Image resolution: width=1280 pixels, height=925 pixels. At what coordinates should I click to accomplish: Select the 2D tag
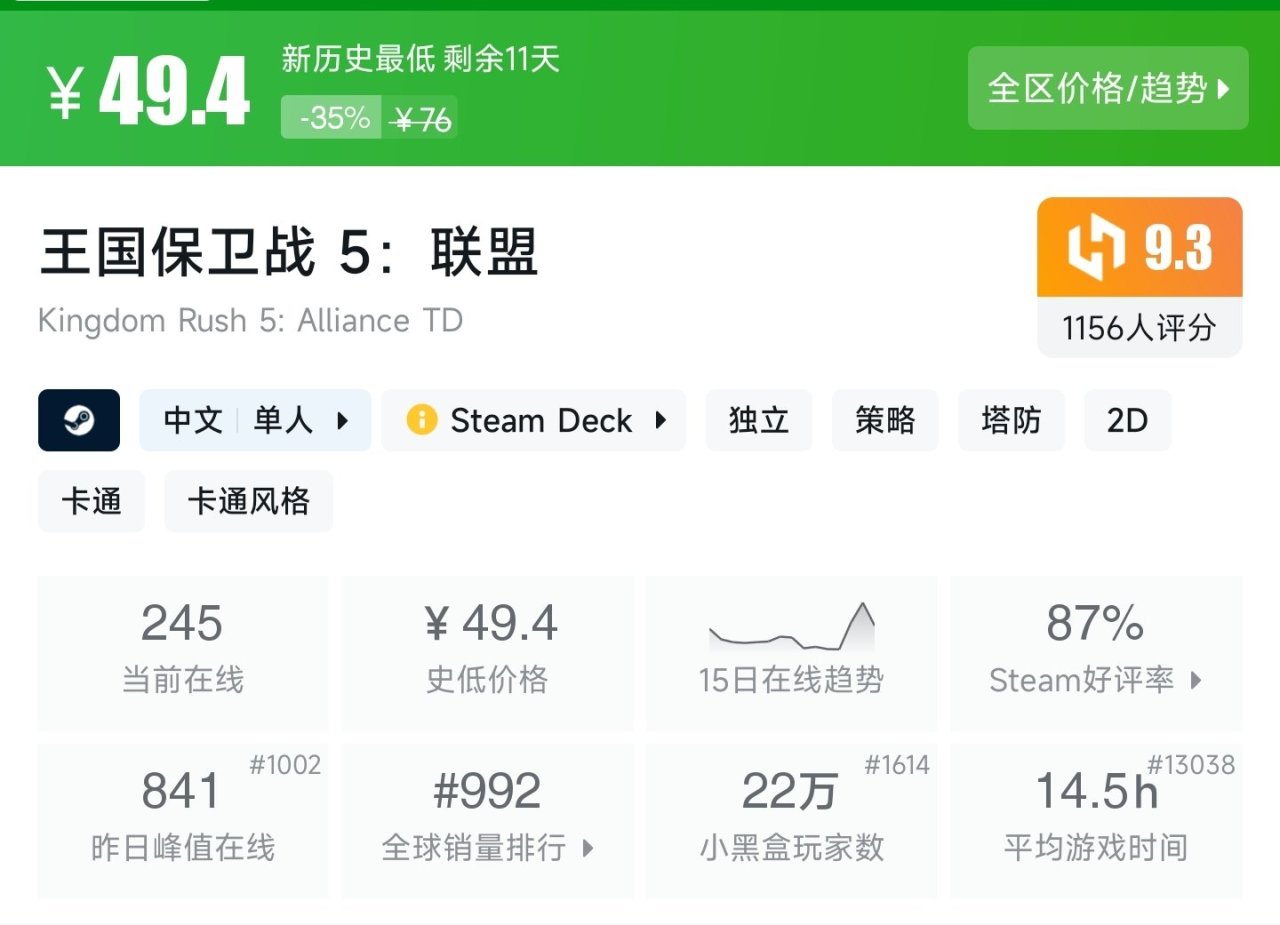(1127, 420)
